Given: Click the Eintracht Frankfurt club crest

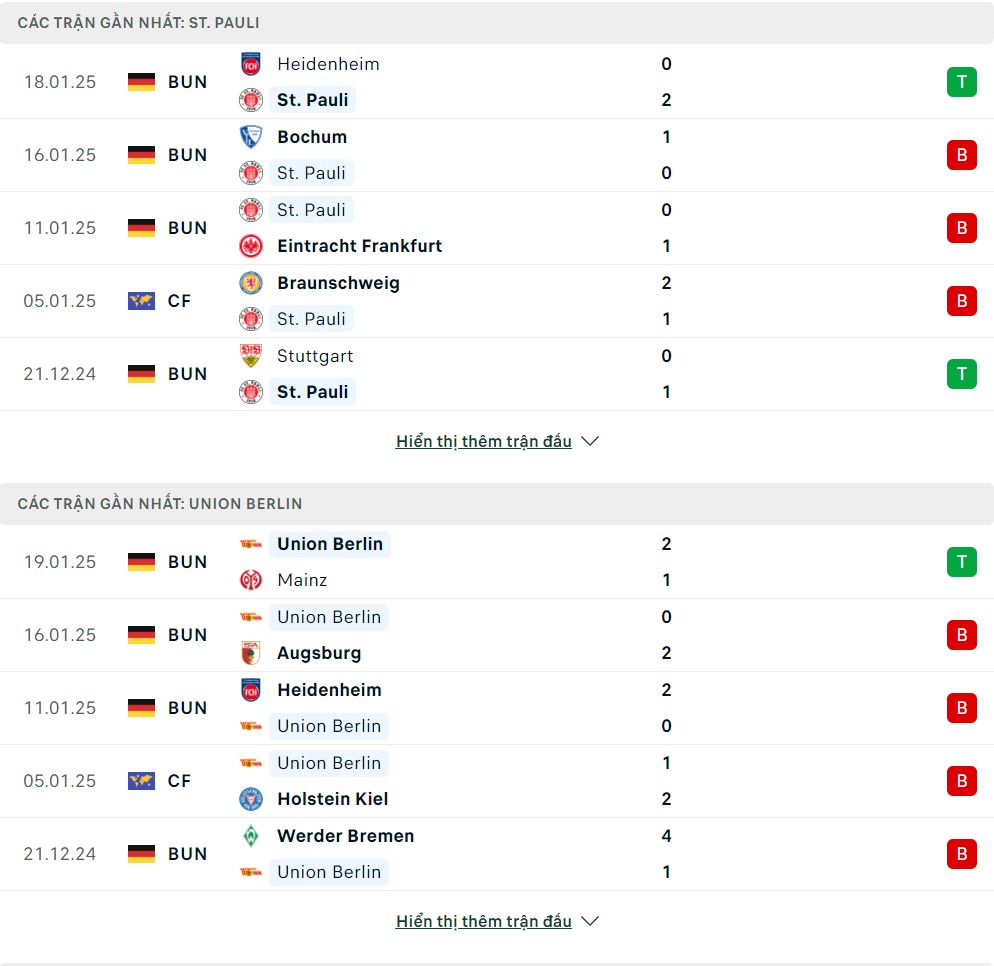Looking at the screenshot, I should click(x=251, y=246).
